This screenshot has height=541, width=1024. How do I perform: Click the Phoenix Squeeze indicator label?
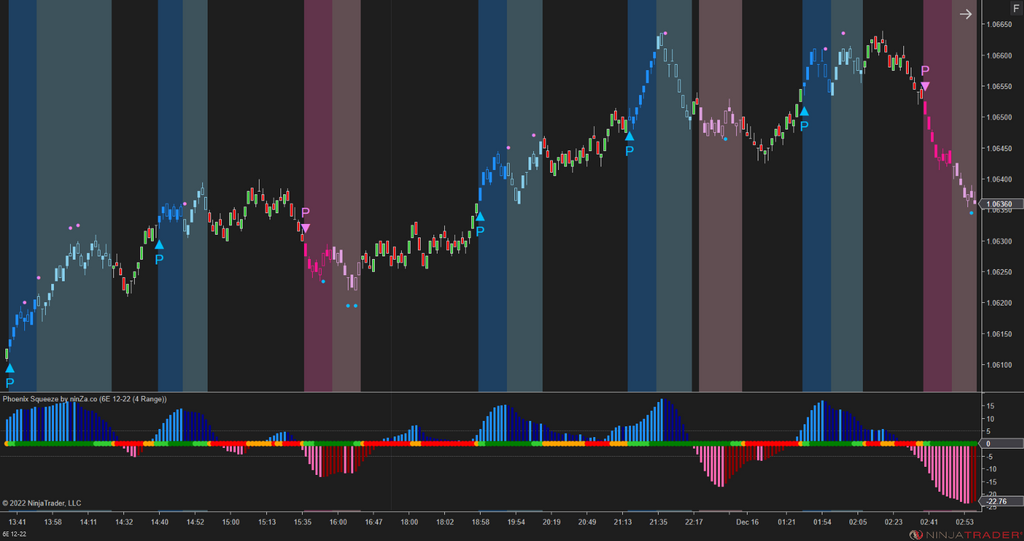[84, 399]
